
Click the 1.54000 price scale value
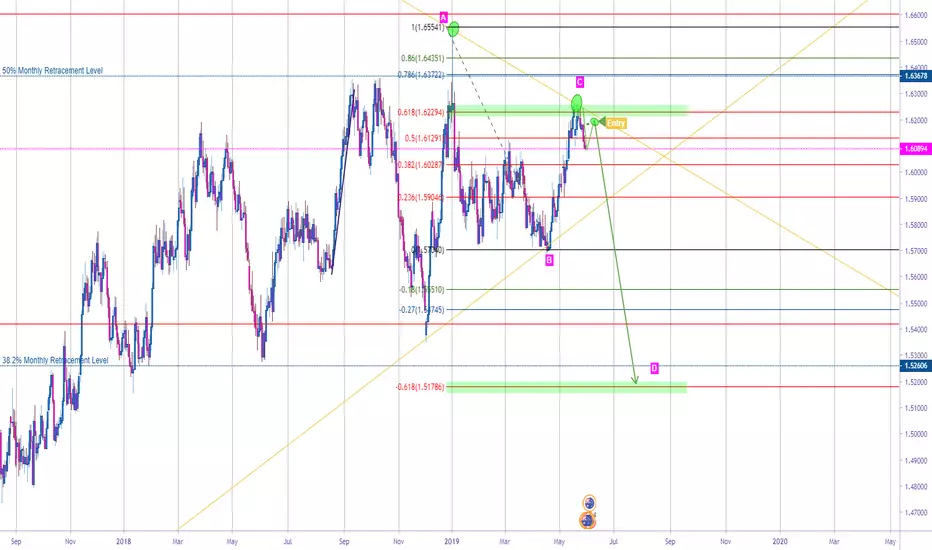tap(916, 329)
